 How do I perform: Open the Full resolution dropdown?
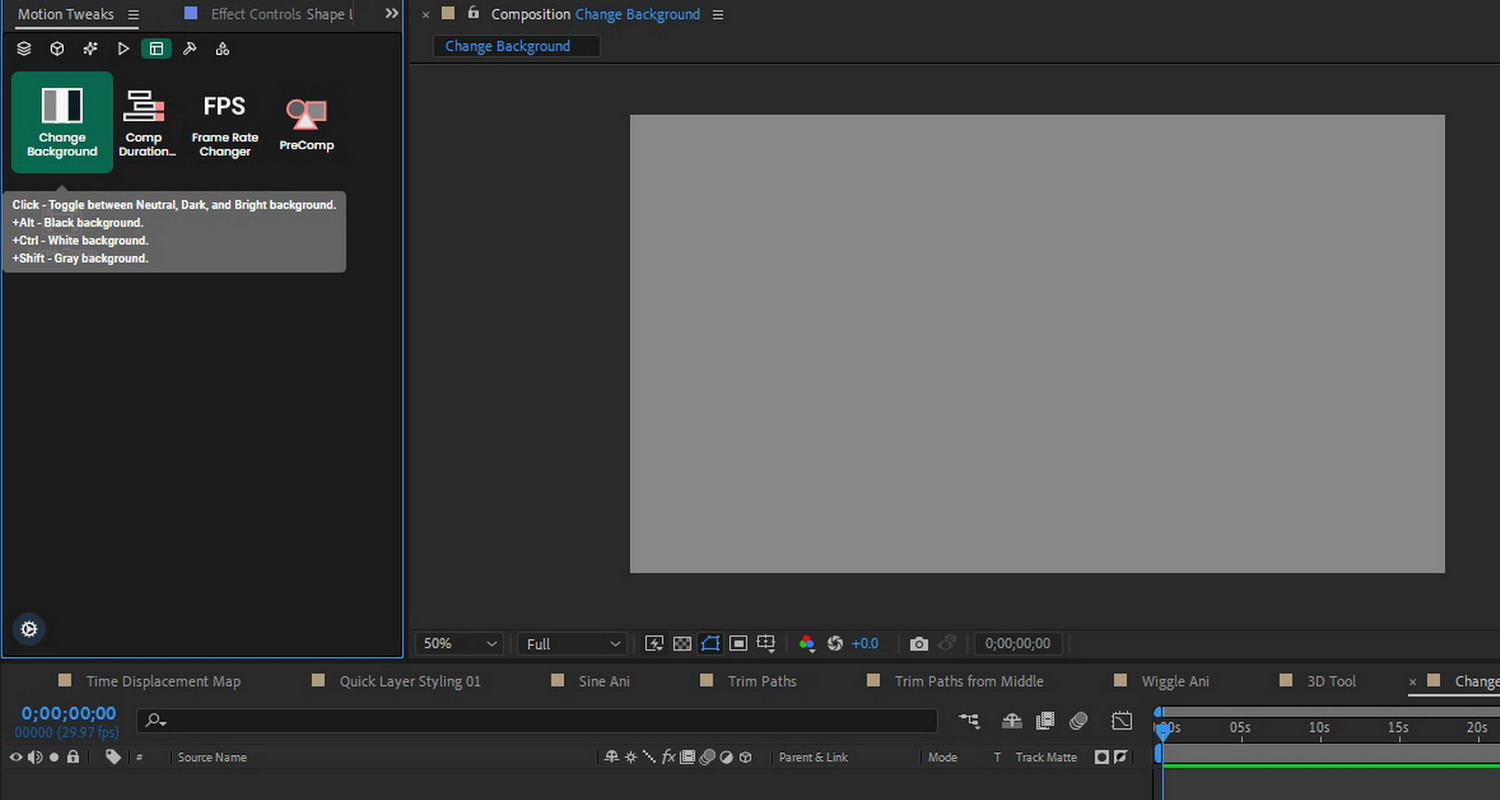[x=573, y=644]
